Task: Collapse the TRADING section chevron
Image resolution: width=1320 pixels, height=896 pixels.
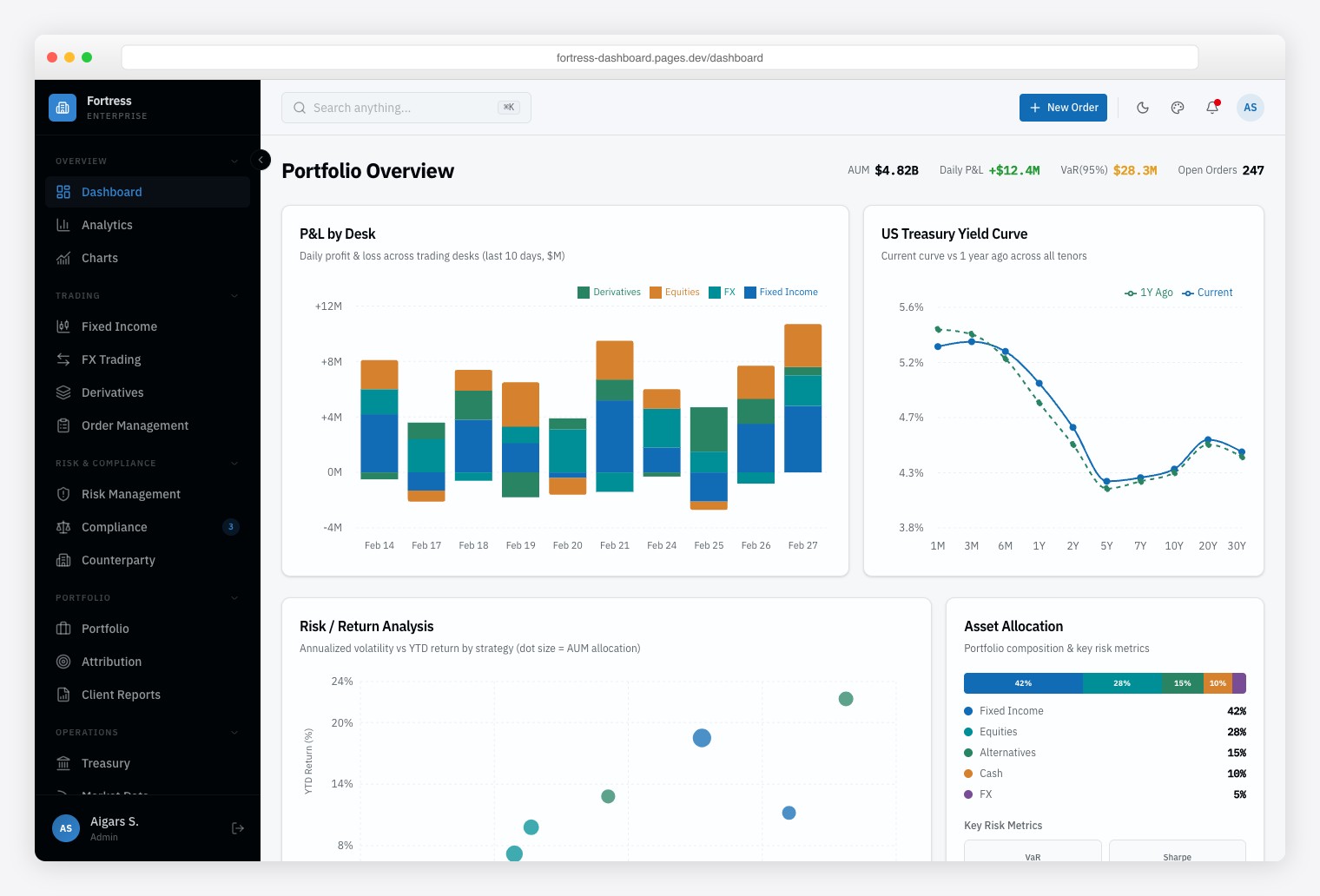Action: 234,295
